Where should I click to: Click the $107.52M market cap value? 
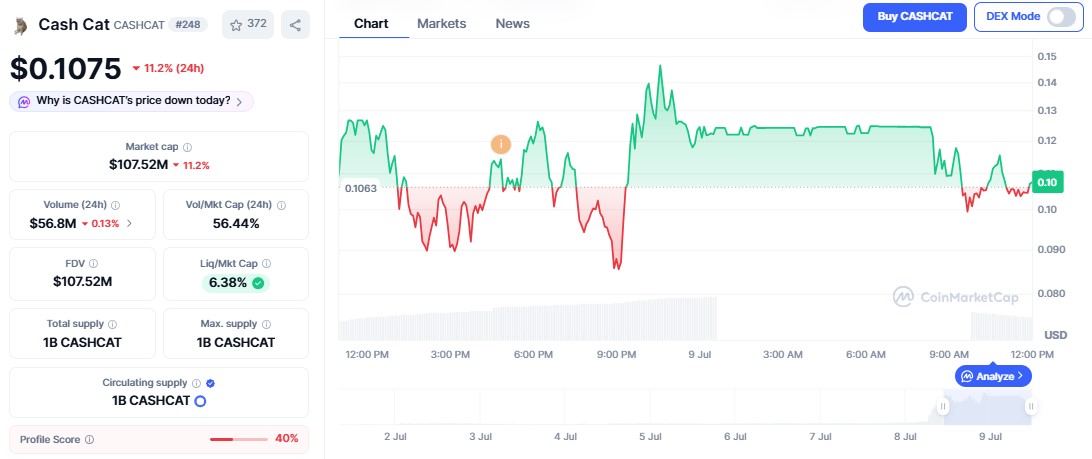point(139,165)
